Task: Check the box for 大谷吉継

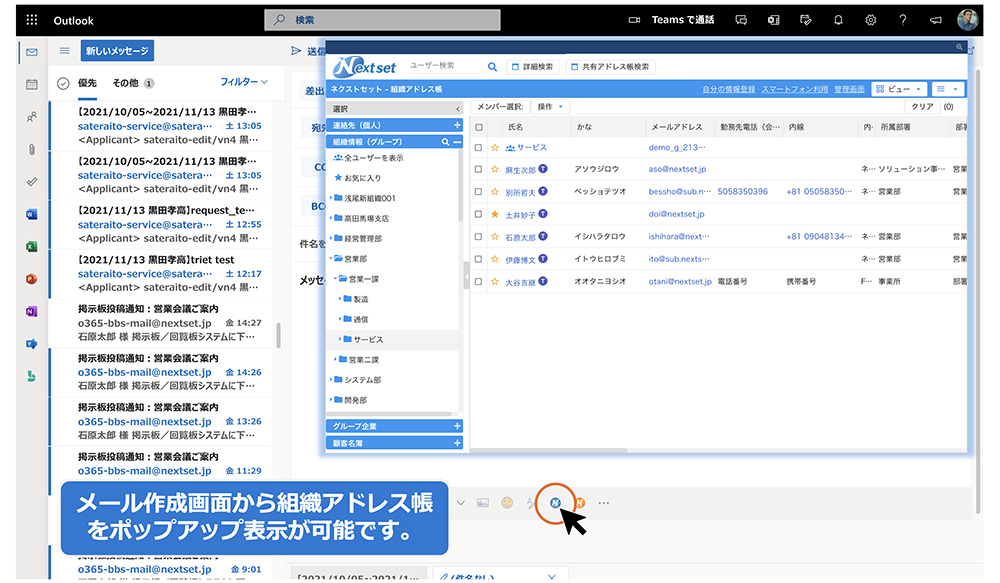Action: 478,282
